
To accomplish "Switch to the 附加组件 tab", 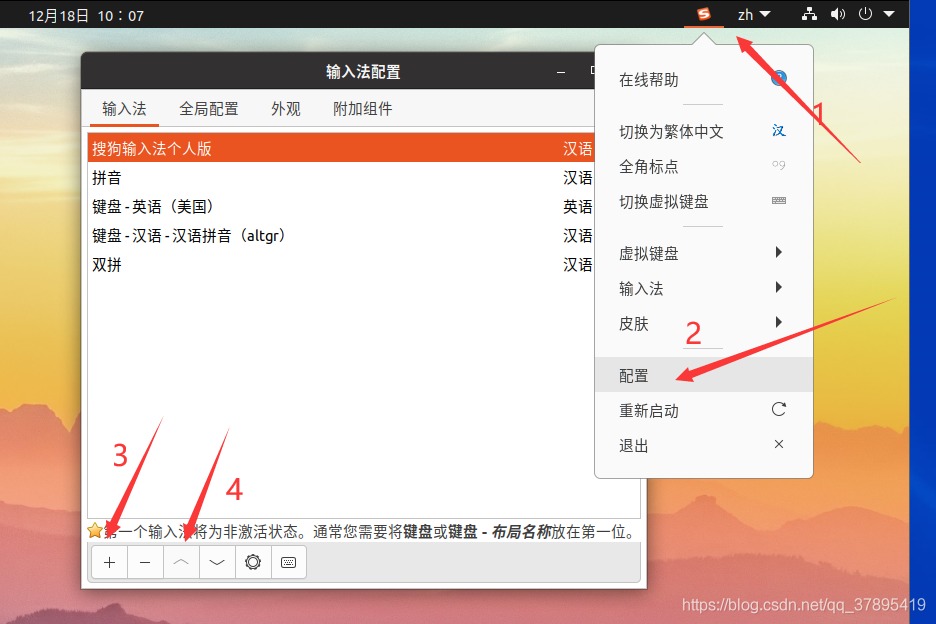I will point(362,109).
